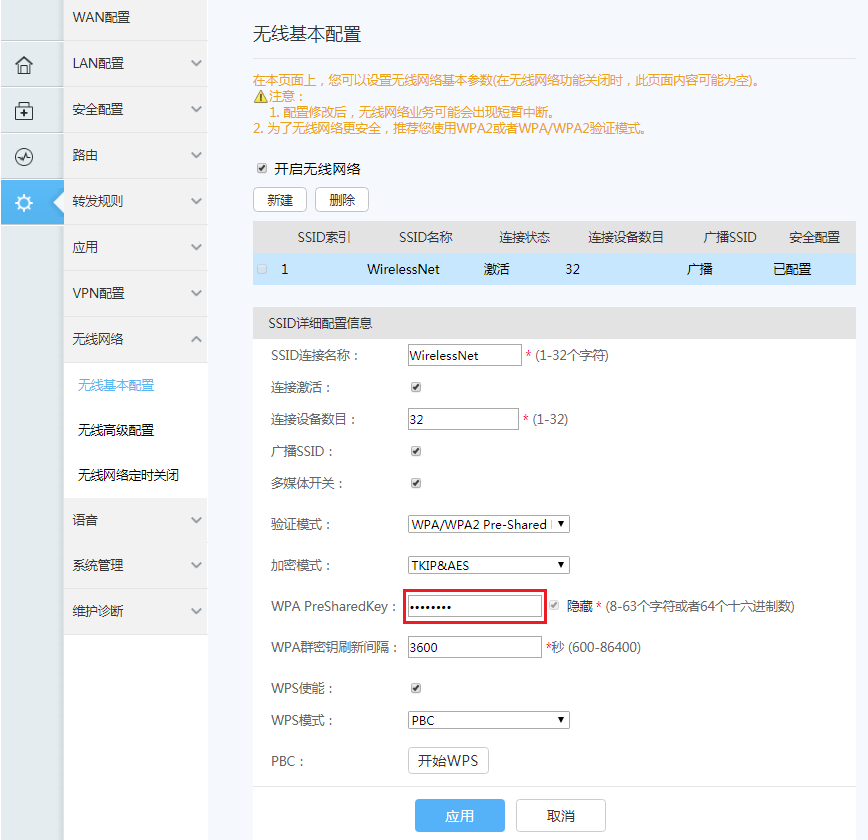This screenshot has height=840, width=868.
Task: Click 已配置 cell in SSID row
Action: pos(792,269)
